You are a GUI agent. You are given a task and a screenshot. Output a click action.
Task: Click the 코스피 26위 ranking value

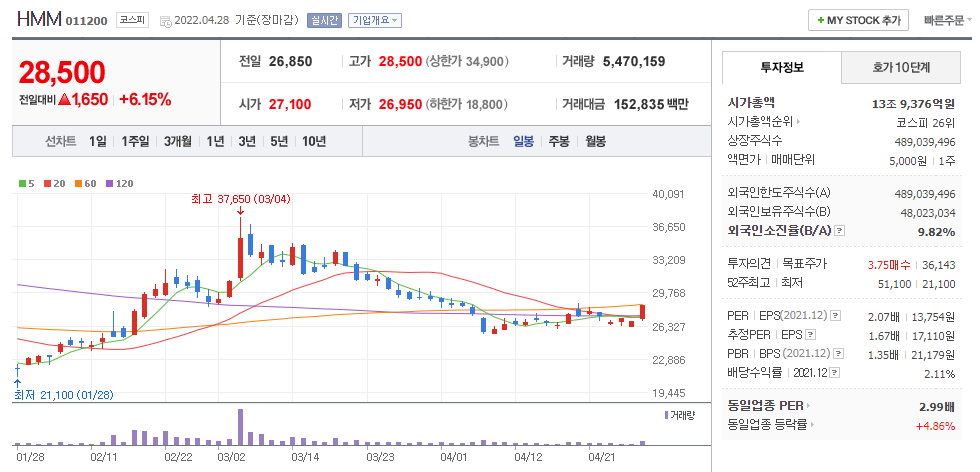coord(926,122)
